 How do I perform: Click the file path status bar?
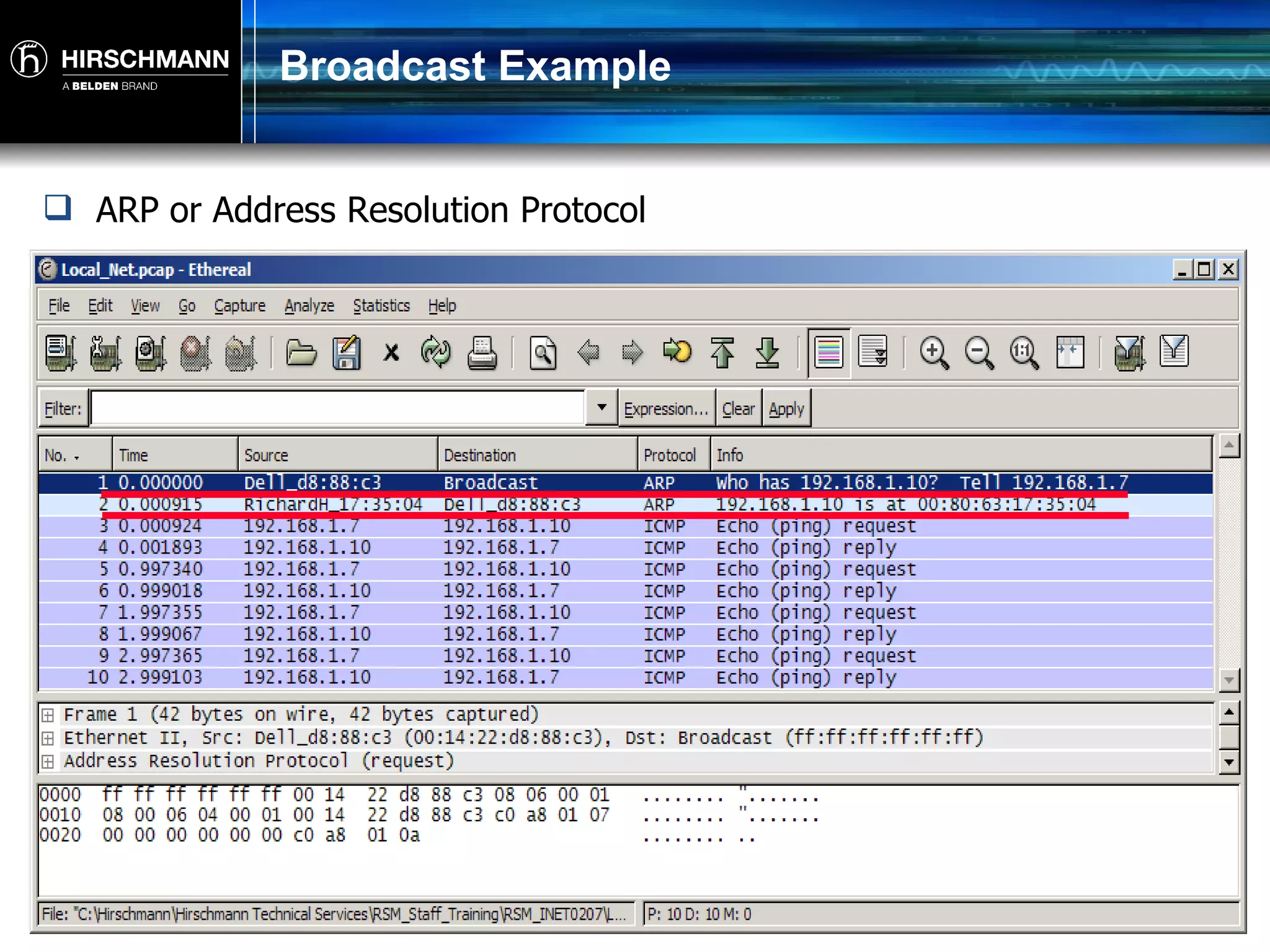click(336, 914)
